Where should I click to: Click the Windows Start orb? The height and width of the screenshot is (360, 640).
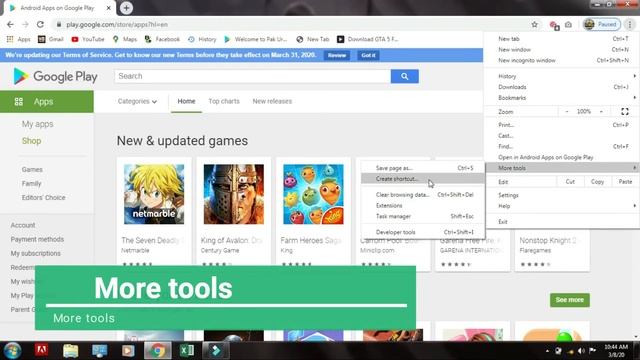pos(13,351)
